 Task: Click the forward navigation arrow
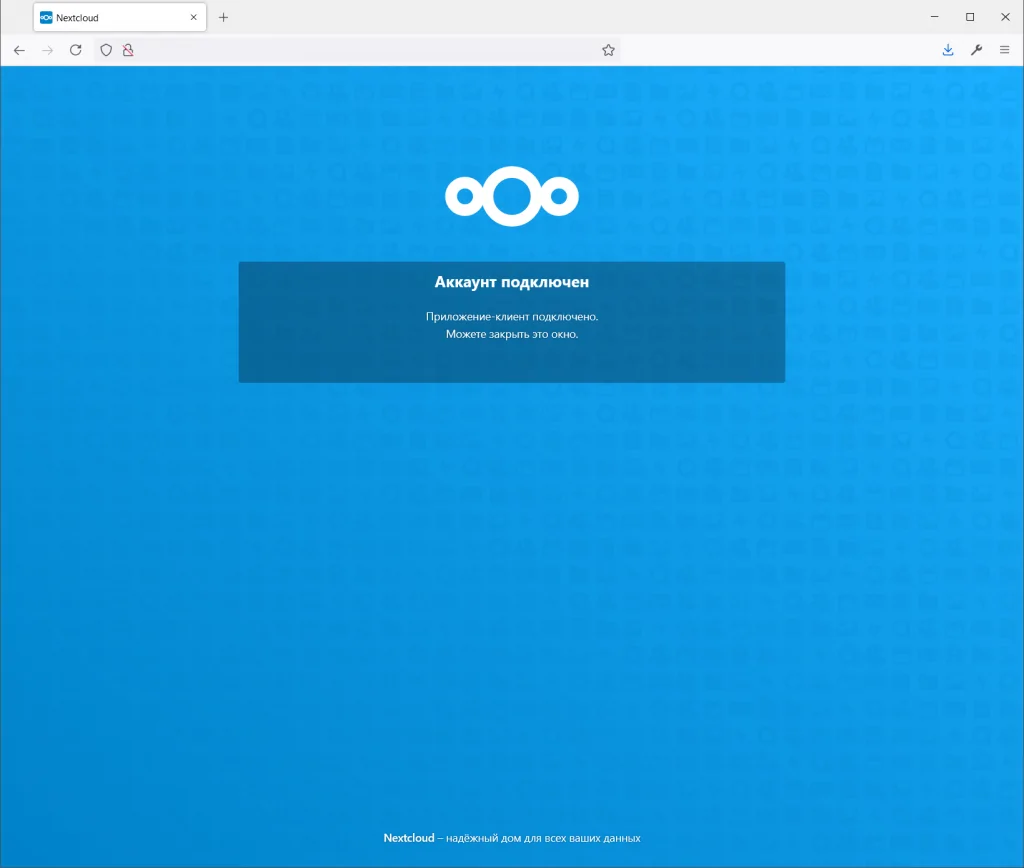tap(48, 50)
